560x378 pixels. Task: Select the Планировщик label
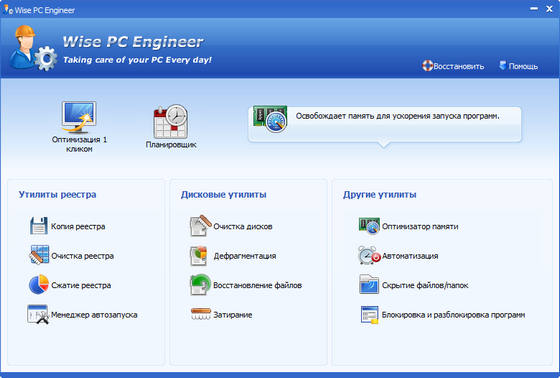point(171,145)
